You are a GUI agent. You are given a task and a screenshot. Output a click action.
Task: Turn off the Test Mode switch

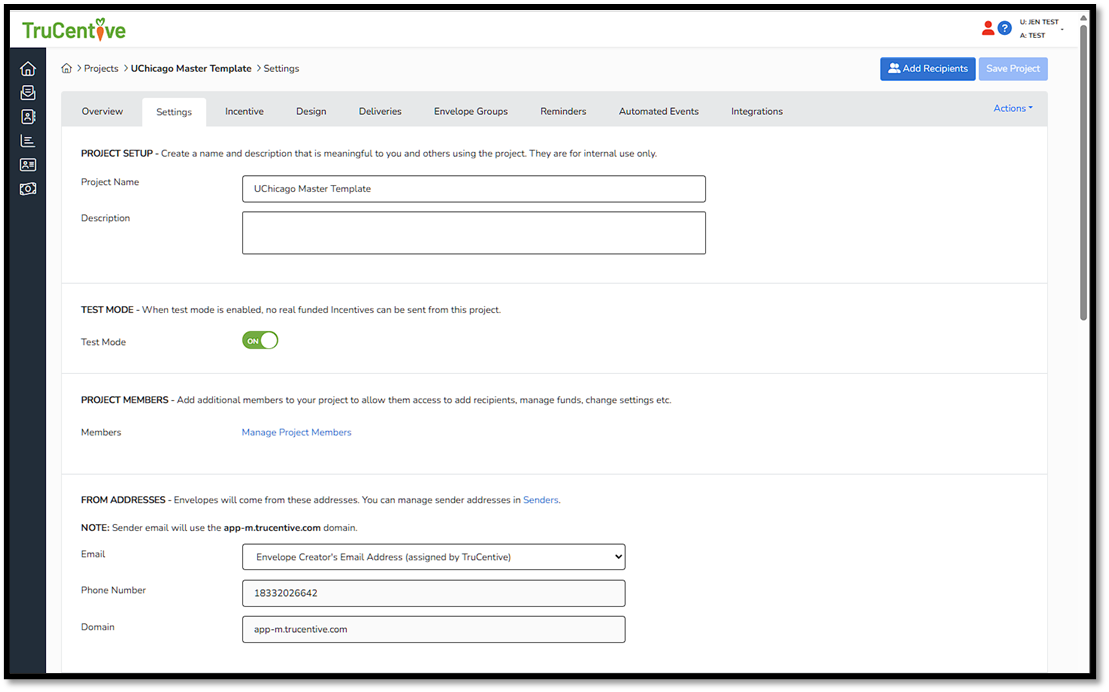point(260,341)
